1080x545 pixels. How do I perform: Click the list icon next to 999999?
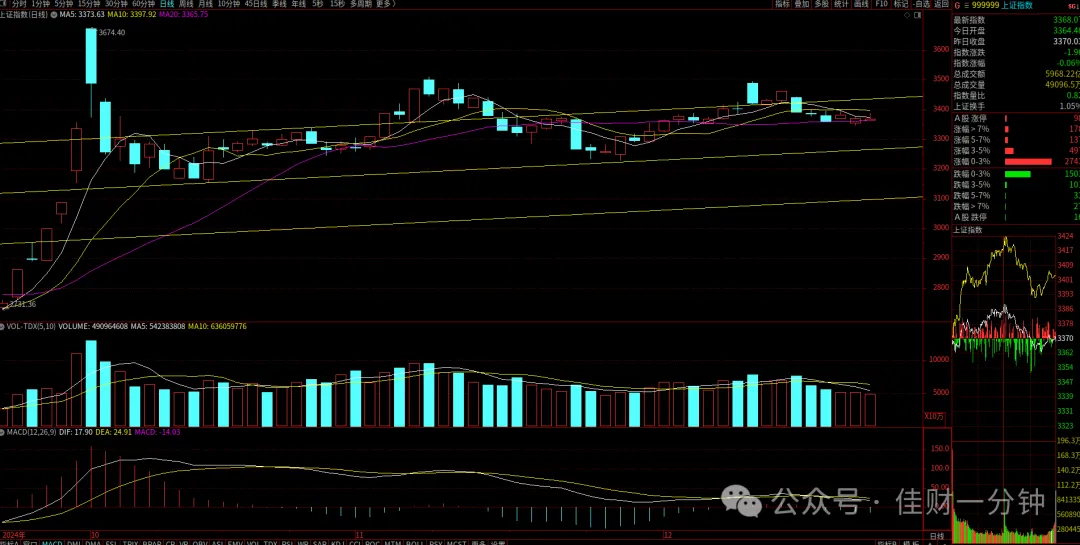966,5
